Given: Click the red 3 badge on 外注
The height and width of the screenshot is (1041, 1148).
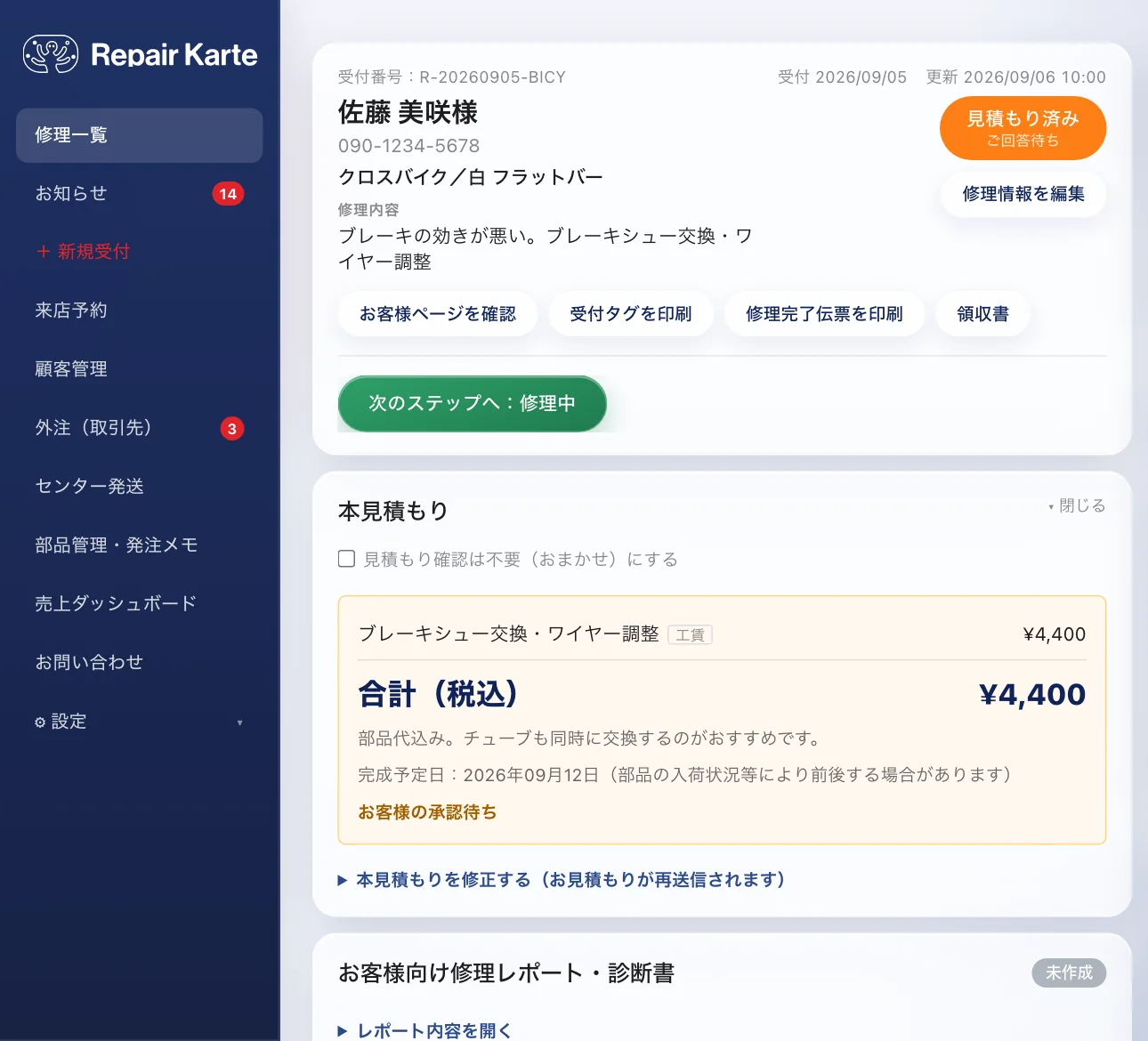Looking at the screenshot, I should pyautogui.click(x=231, y=429).
